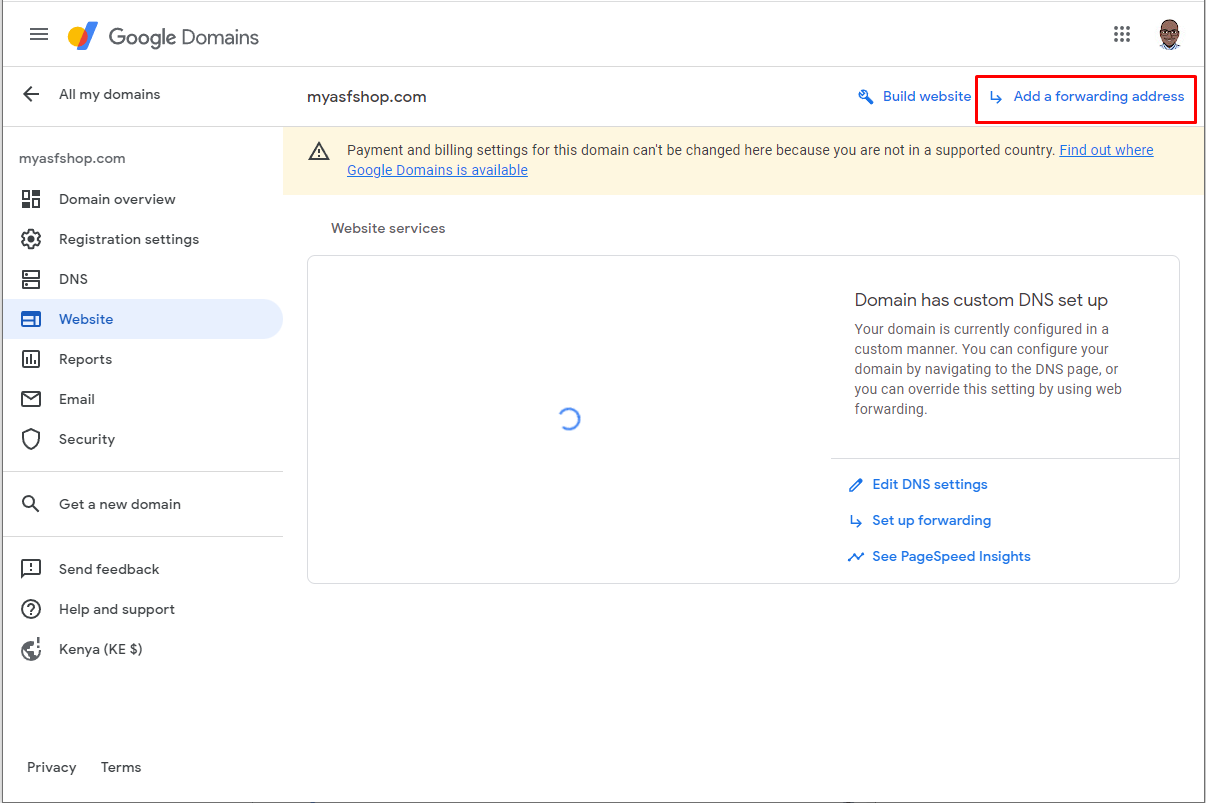Click Build website button
The width and height of the screenshot is (1206, 803).
(x=914, y=97)
